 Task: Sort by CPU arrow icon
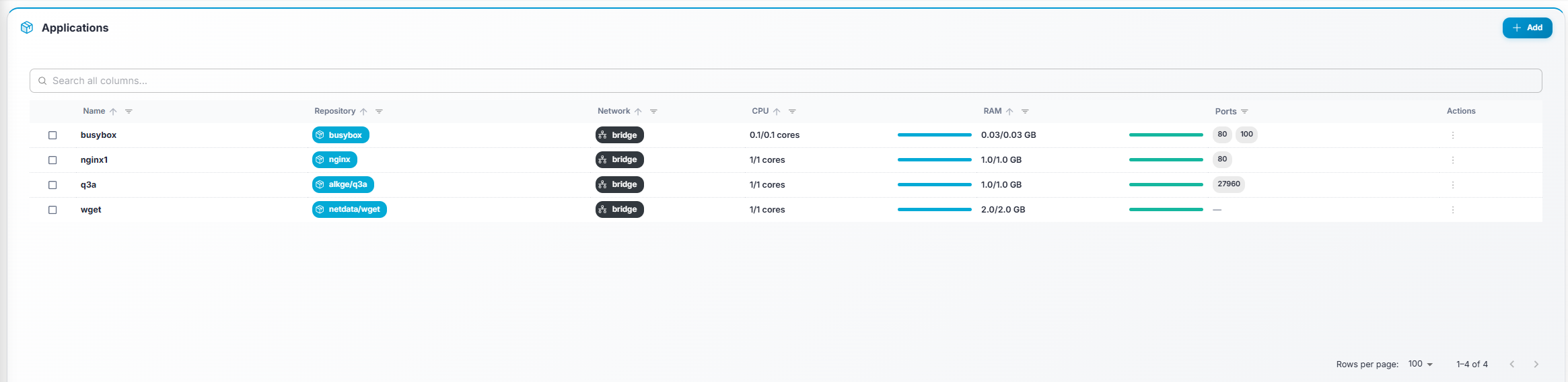[777, 112]
